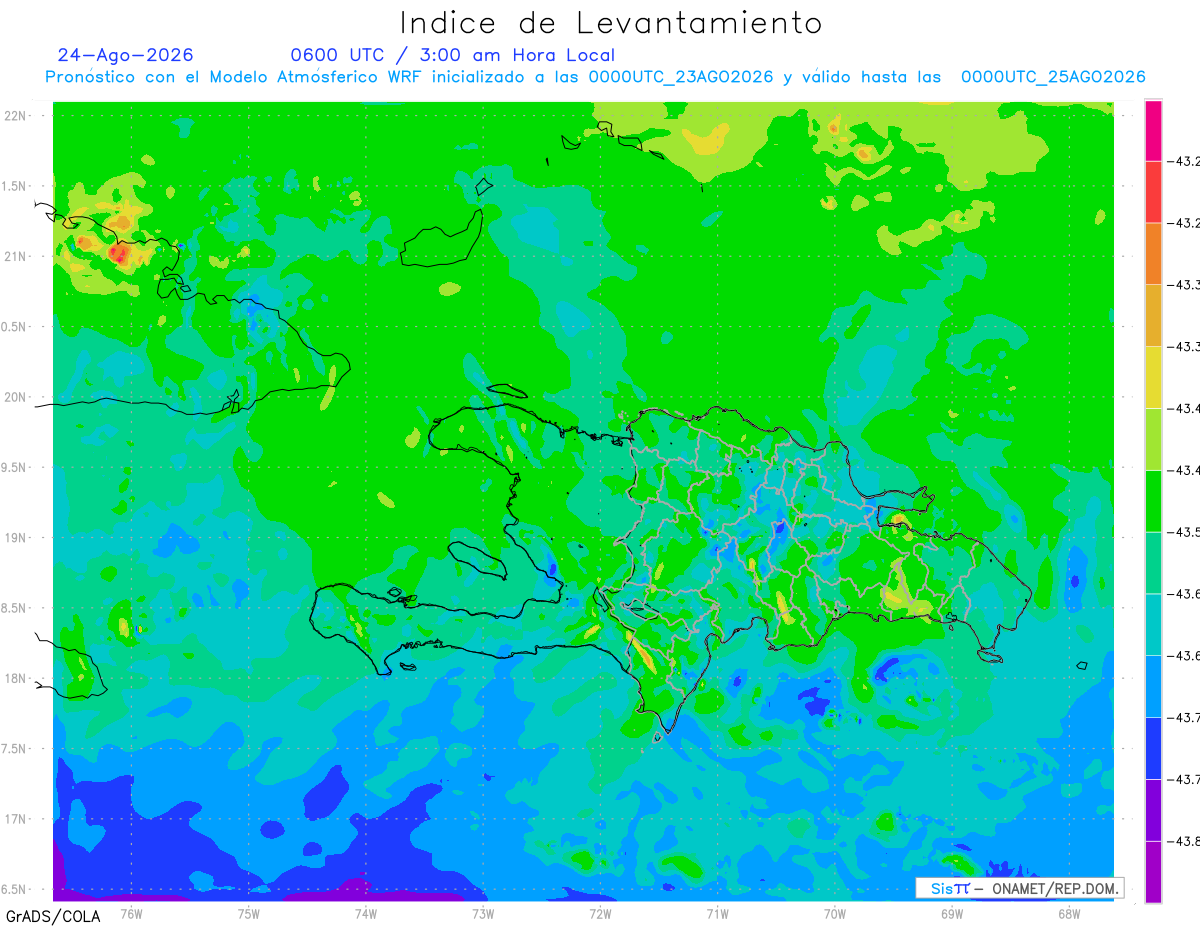The width and height of the screenshot is (1200, 927).
Task: Click the '22N' latitude label
Action: [15, 116]
